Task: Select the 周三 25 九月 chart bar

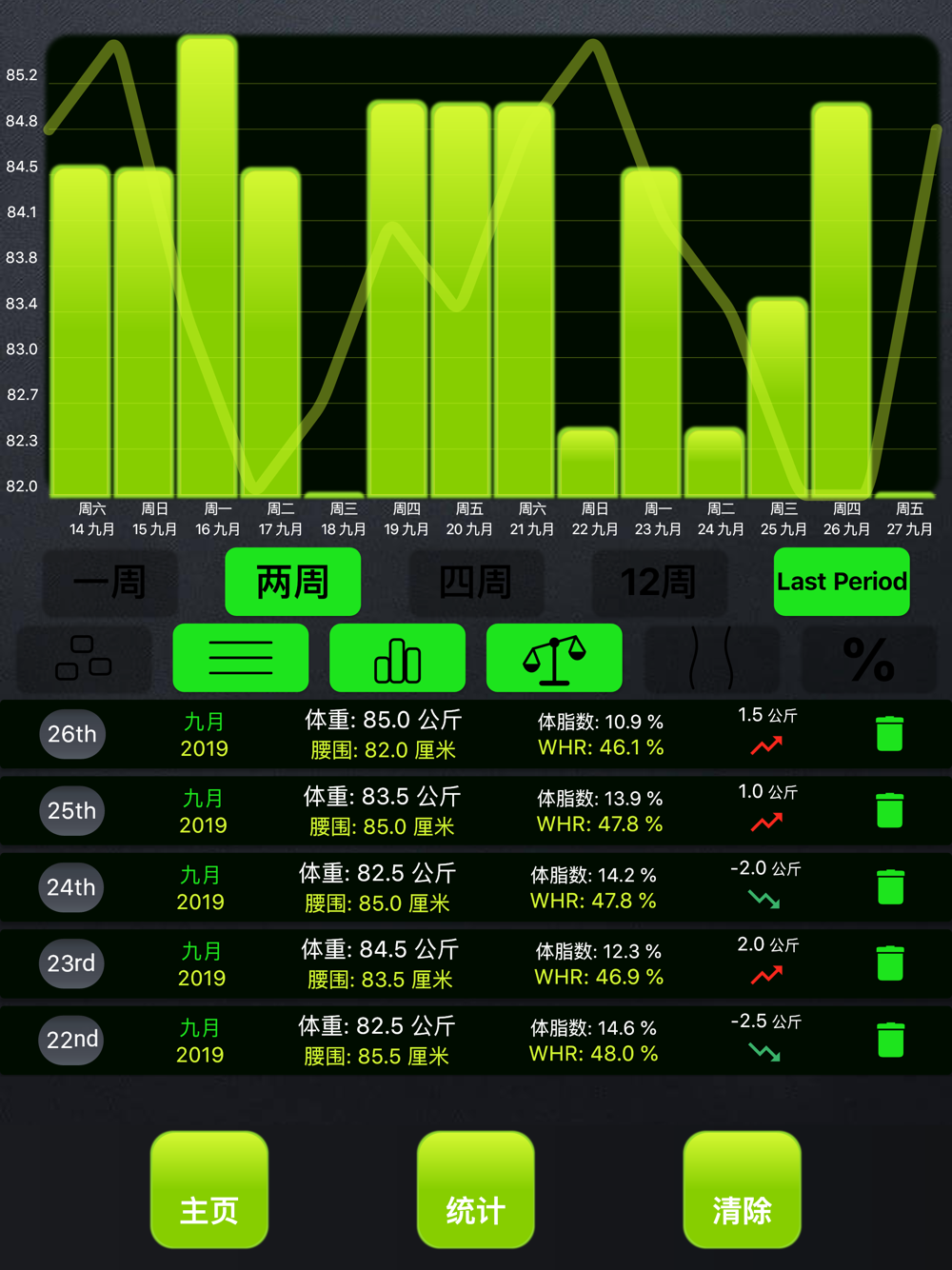Action: (x=778, y=397)
